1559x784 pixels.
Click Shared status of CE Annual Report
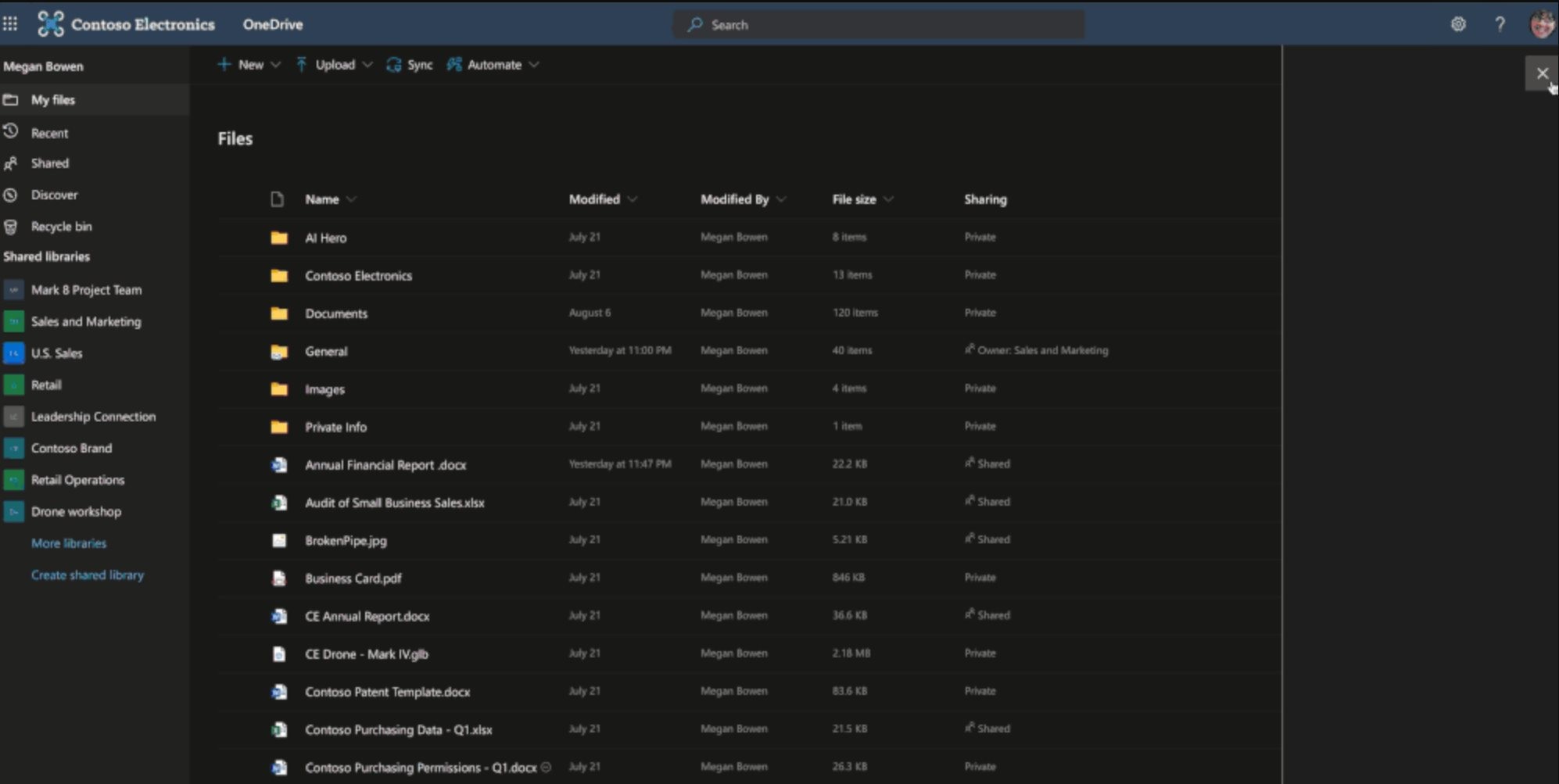pos(987,615)
